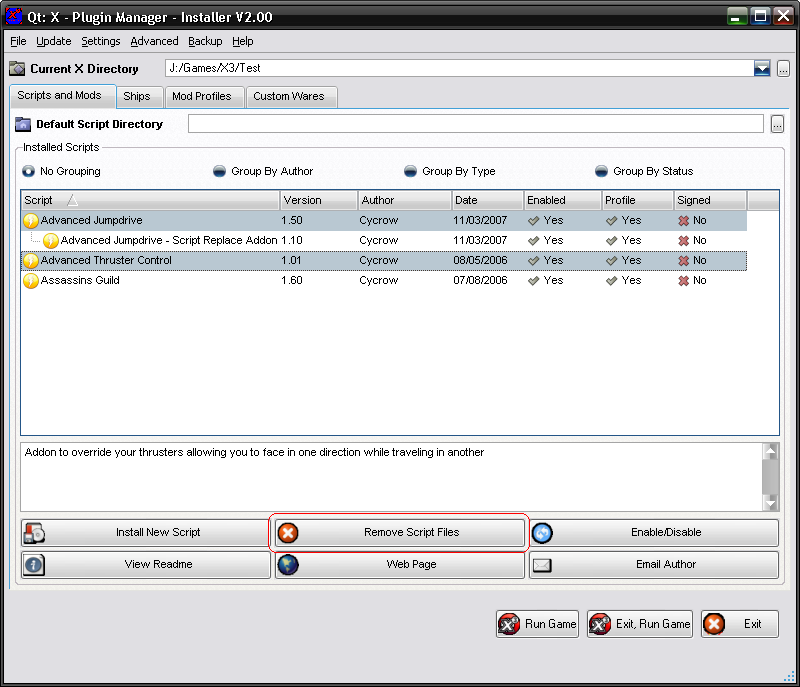This screenshot has width=800, height=687.
Task: Click Signed red cross for Advanced Thruster Control
Action: (x=684, y=261)
